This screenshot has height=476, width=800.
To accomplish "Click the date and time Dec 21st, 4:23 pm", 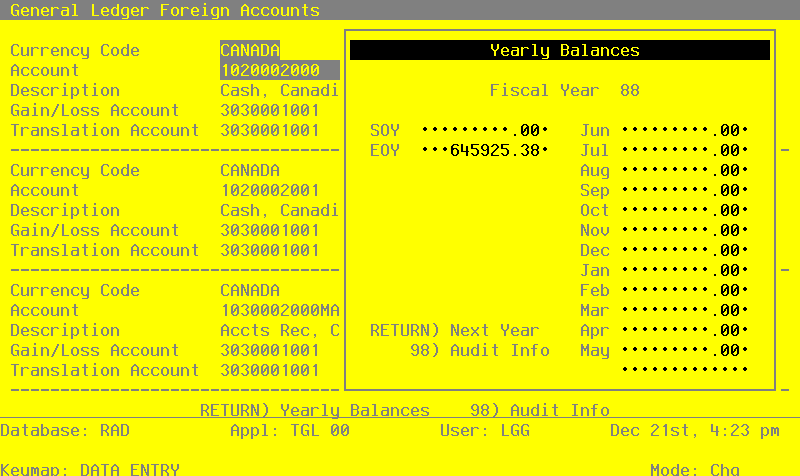I will tap(695, 430).
